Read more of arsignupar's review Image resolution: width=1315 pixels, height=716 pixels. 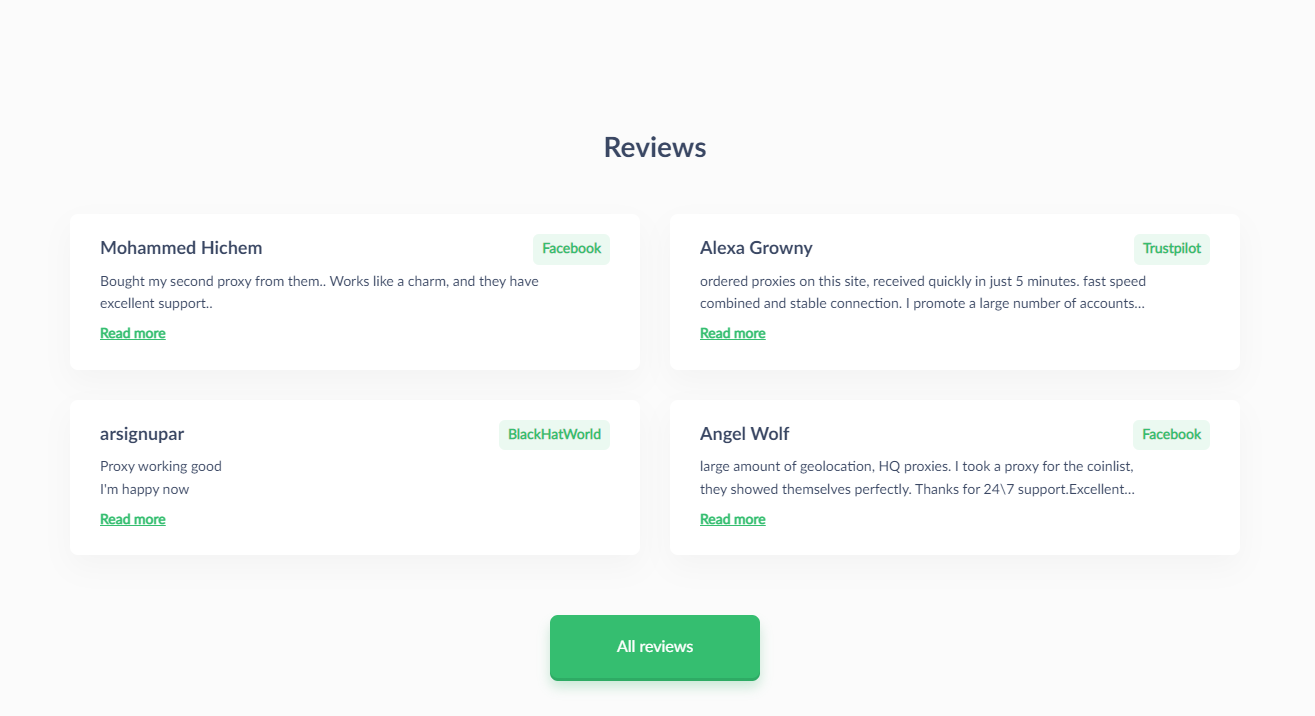(133, 519)
